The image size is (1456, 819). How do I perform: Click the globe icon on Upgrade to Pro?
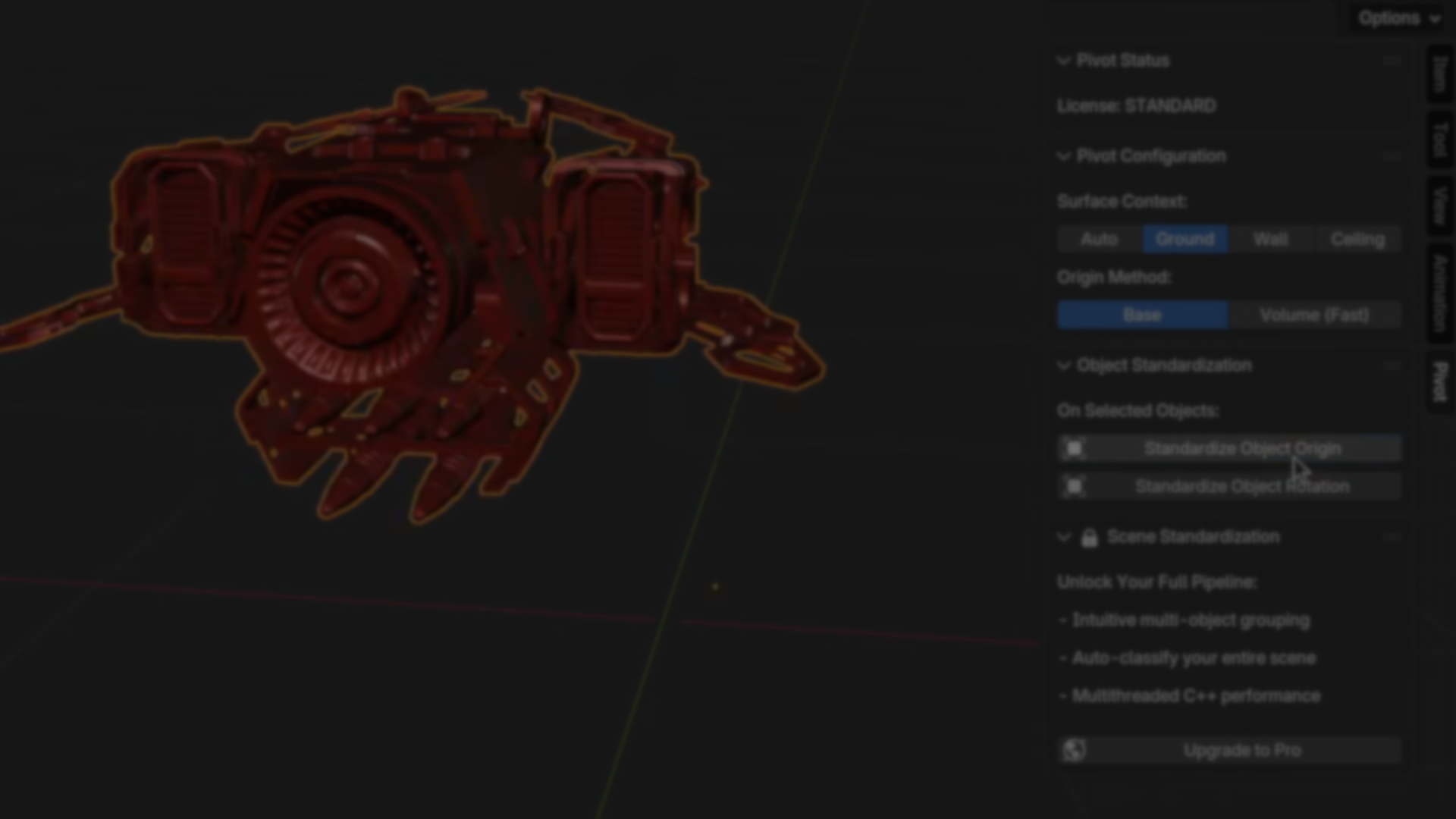[x=1075, y=750]
